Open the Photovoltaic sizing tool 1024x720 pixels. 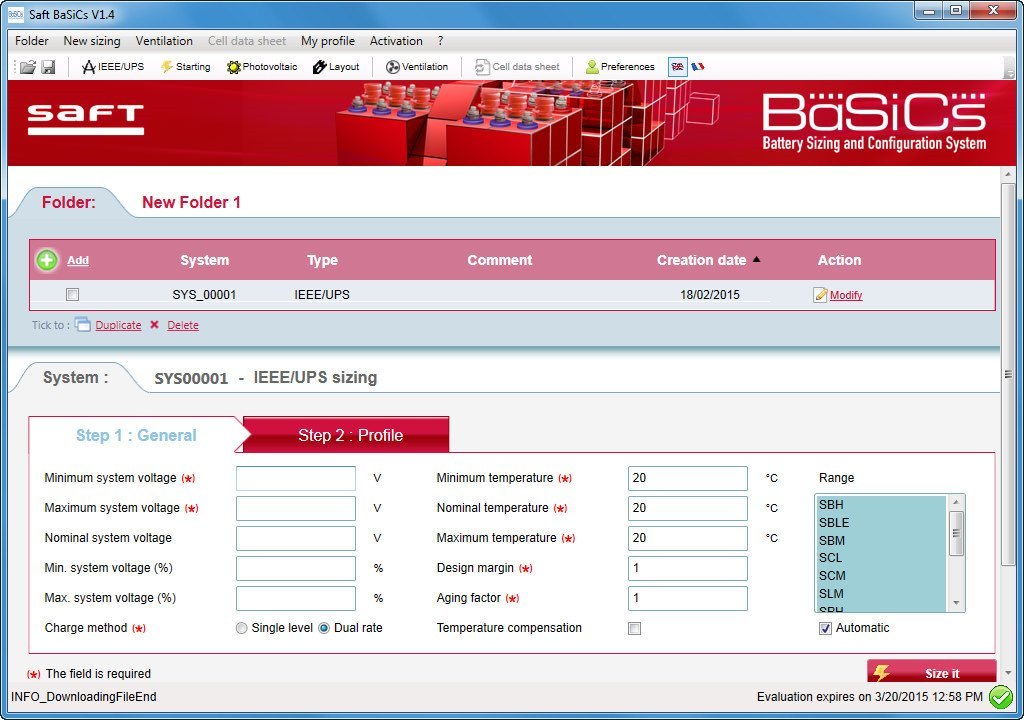(x=261, y=67)
